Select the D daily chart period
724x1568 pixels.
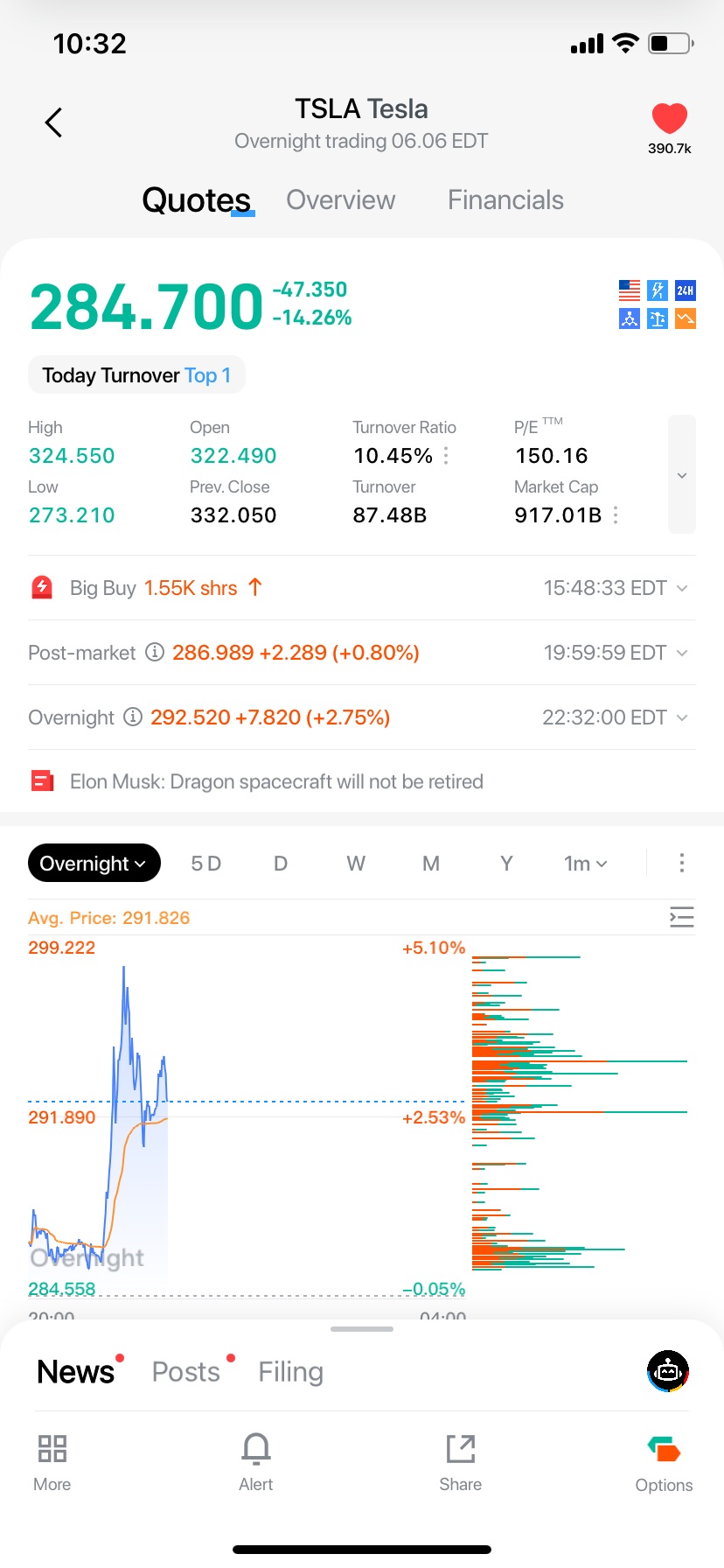(x=281, y=864)
